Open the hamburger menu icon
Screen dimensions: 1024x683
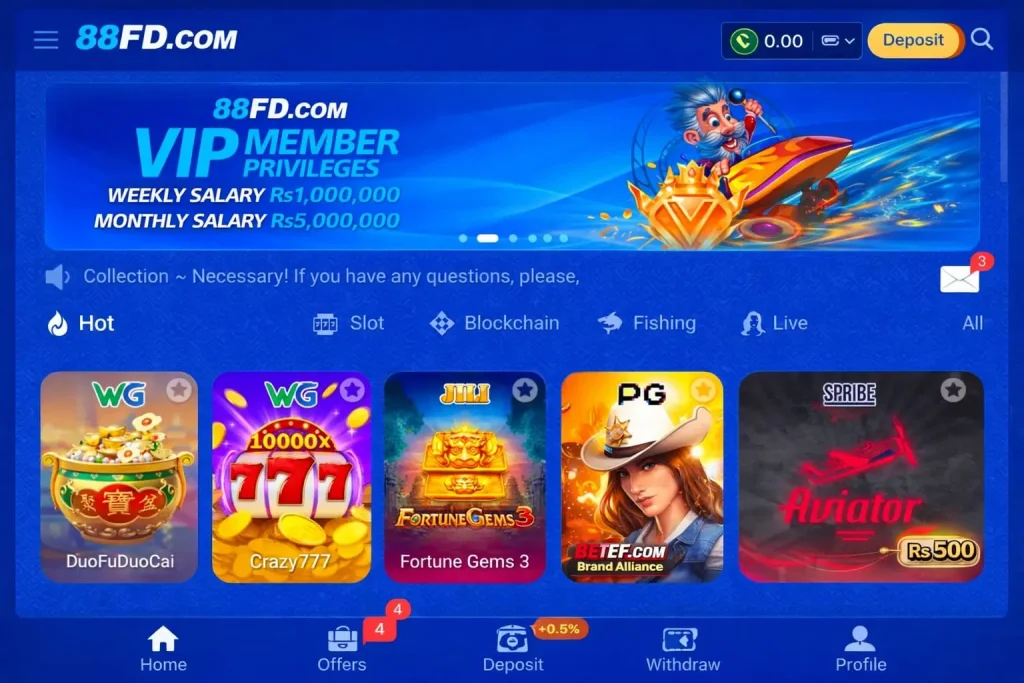click(46, 40)
